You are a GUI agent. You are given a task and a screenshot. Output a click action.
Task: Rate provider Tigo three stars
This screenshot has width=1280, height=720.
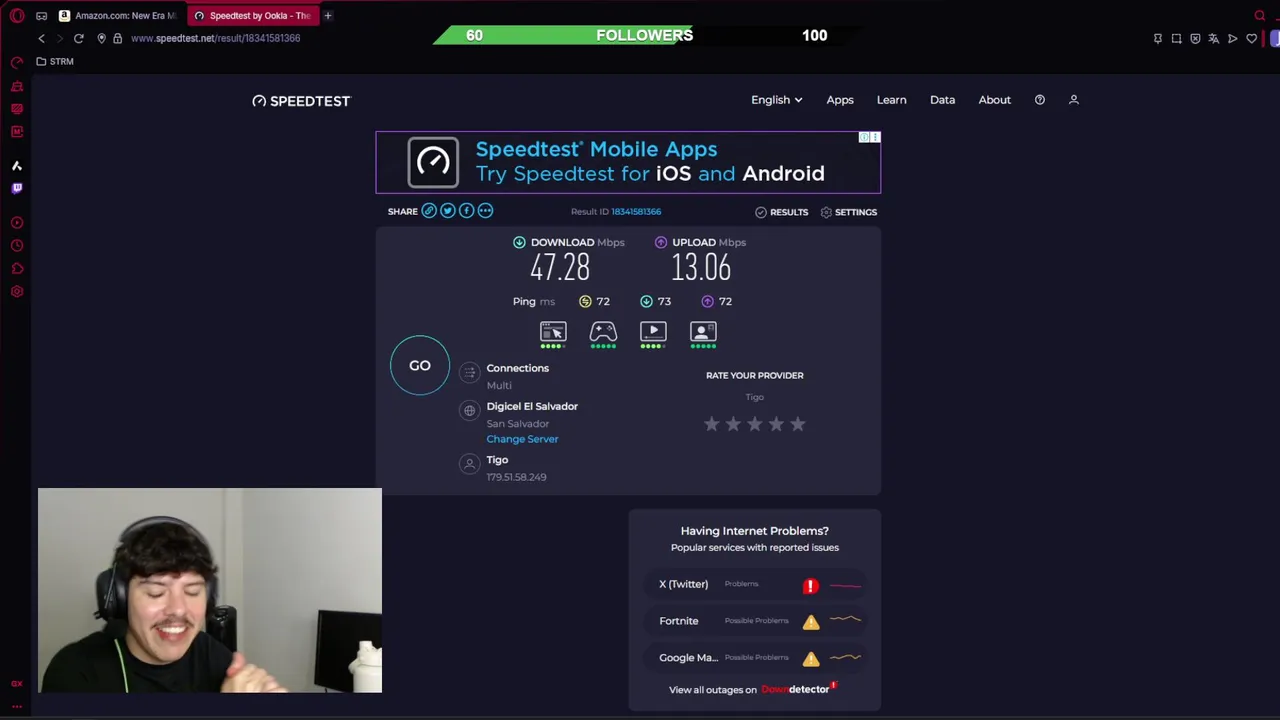[x=754, y=424]
